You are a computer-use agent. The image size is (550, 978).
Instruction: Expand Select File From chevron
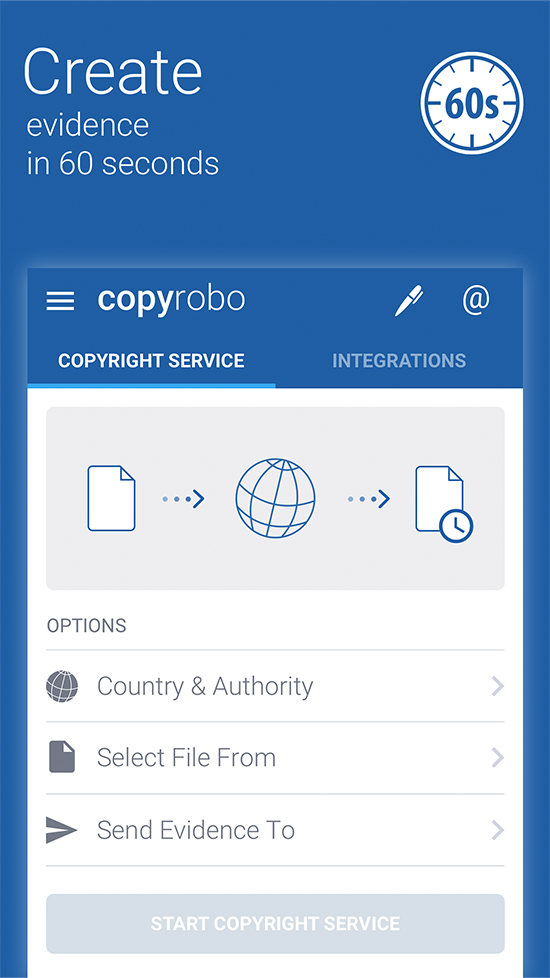click(497, 758)
